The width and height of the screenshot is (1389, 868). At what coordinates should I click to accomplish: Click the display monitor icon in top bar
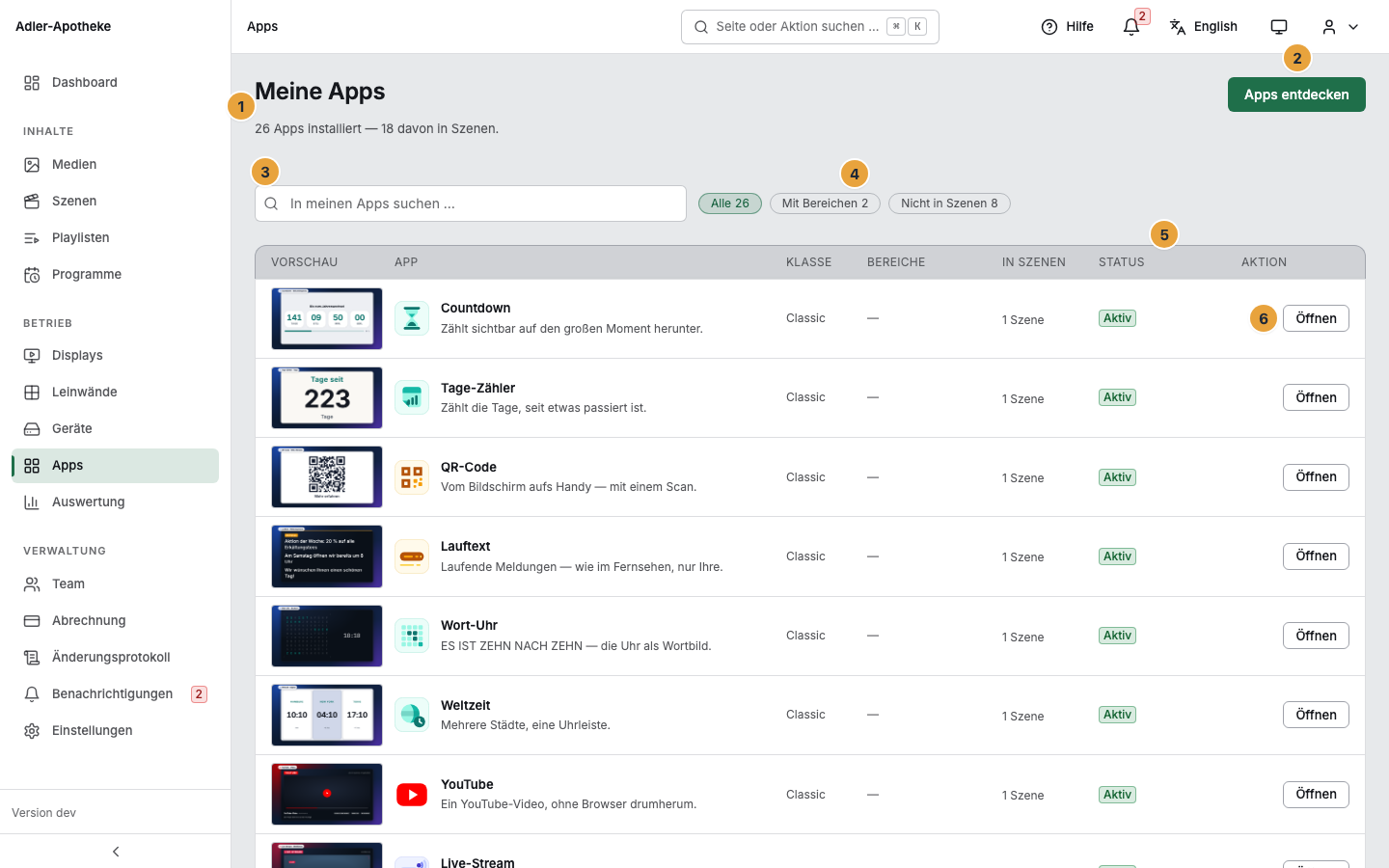coord(1279,27)
